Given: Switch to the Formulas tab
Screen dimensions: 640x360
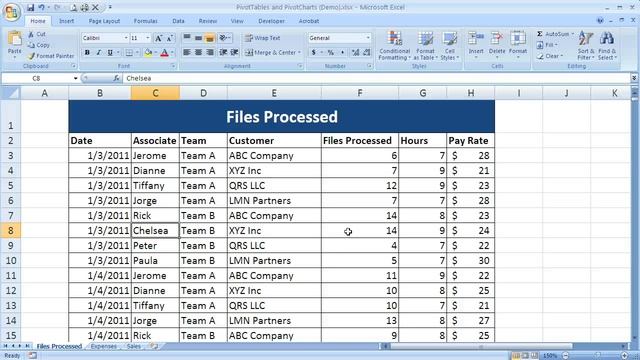Looking at the screenshot, I should pos(145,21).
